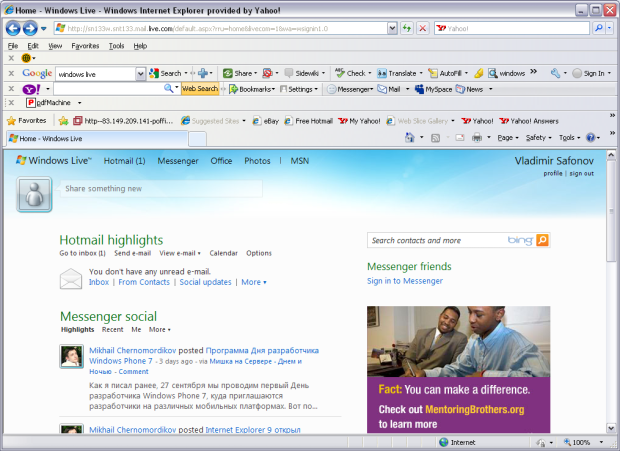Click the MentoringBrothers.org ad image

point(458,369)
